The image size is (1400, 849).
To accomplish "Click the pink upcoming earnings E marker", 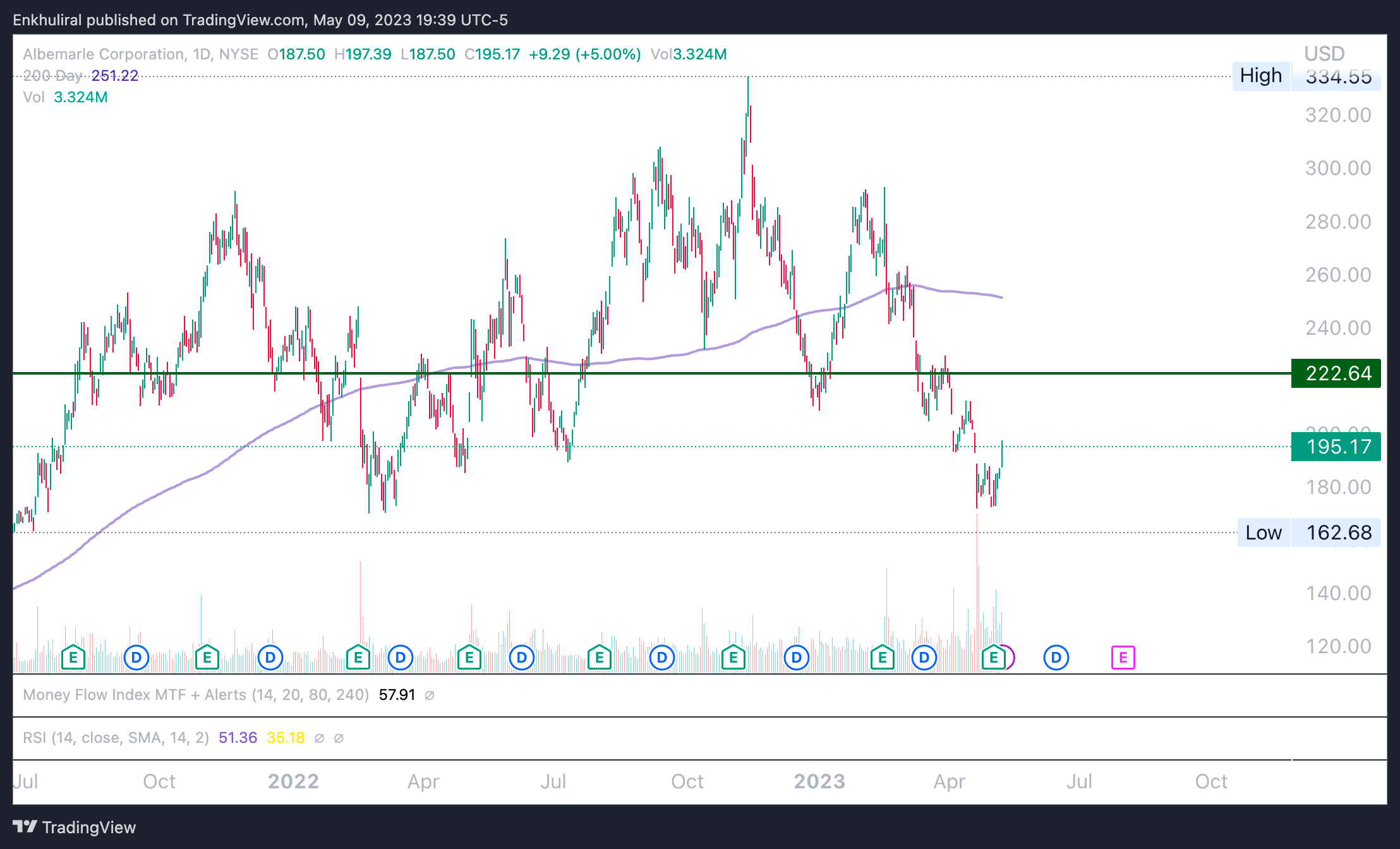I will click(x=1123, y=658).
